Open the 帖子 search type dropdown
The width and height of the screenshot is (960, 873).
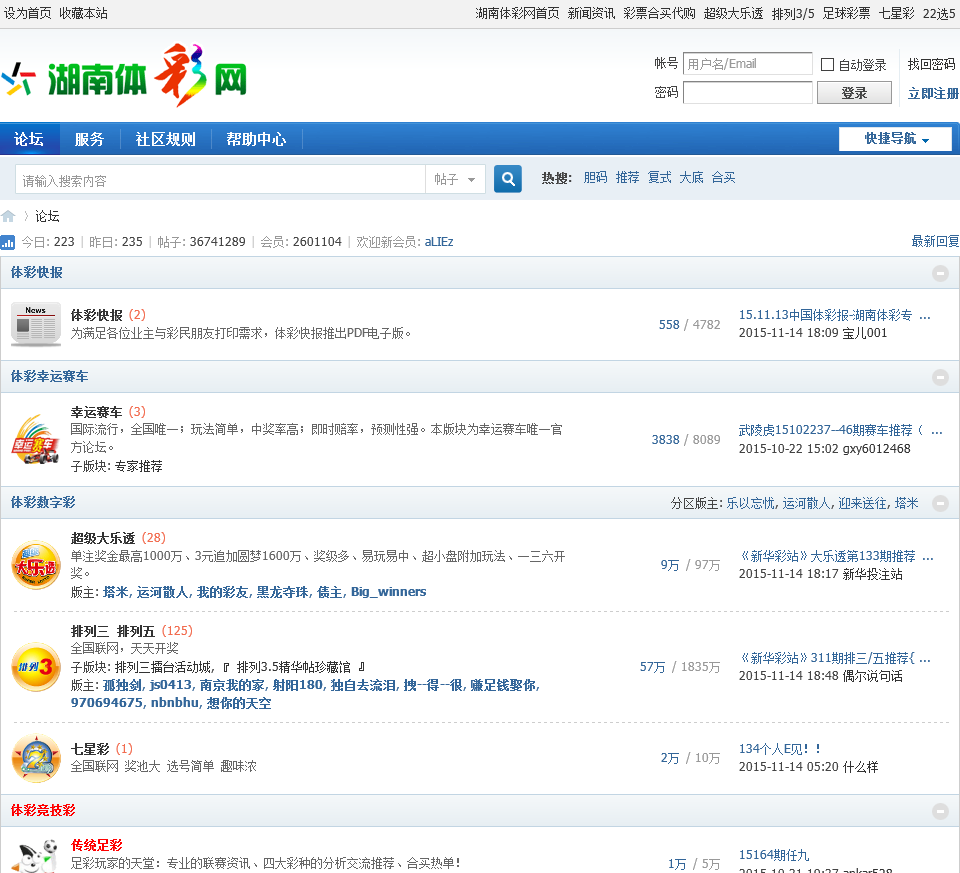pyautogui.click(x=455, y=179)
